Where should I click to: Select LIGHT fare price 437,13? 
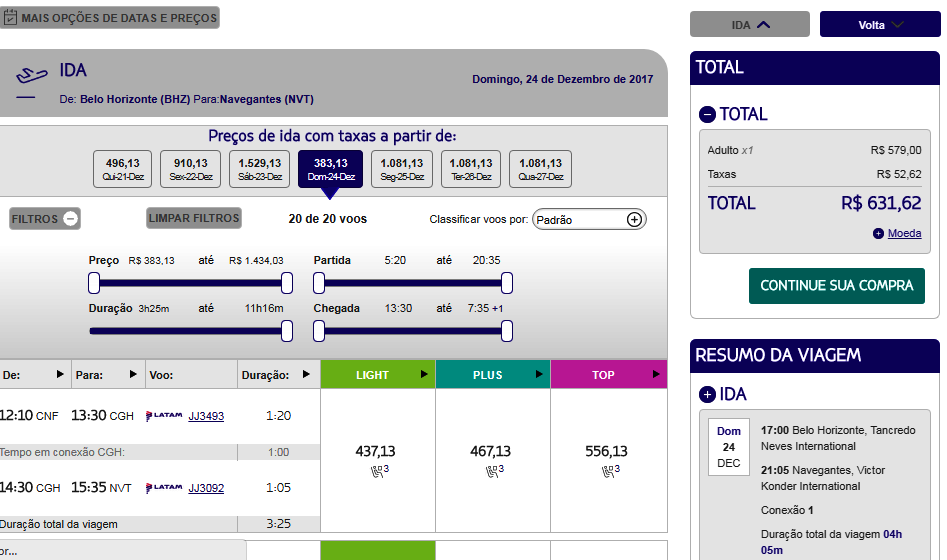point(376,451)
